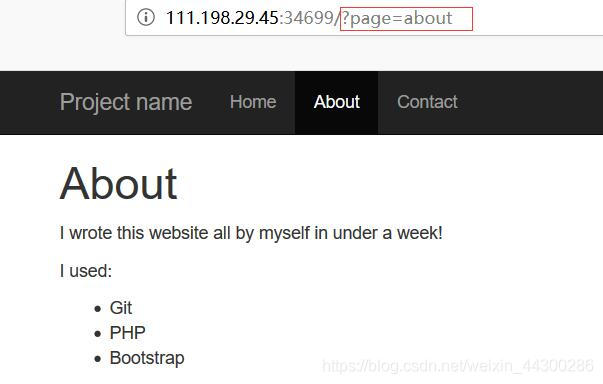Click the Git list item

click(x=121, y=308)
